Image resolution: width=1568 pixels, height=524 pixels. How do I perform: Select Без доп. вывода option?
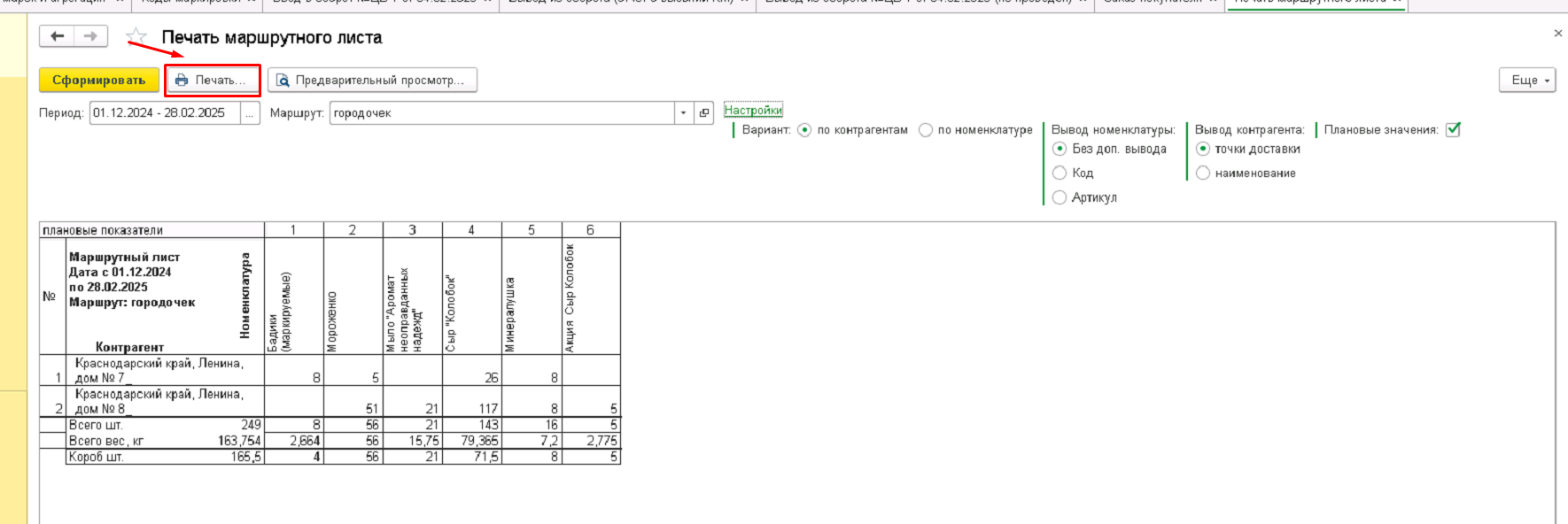[1110, 149]
